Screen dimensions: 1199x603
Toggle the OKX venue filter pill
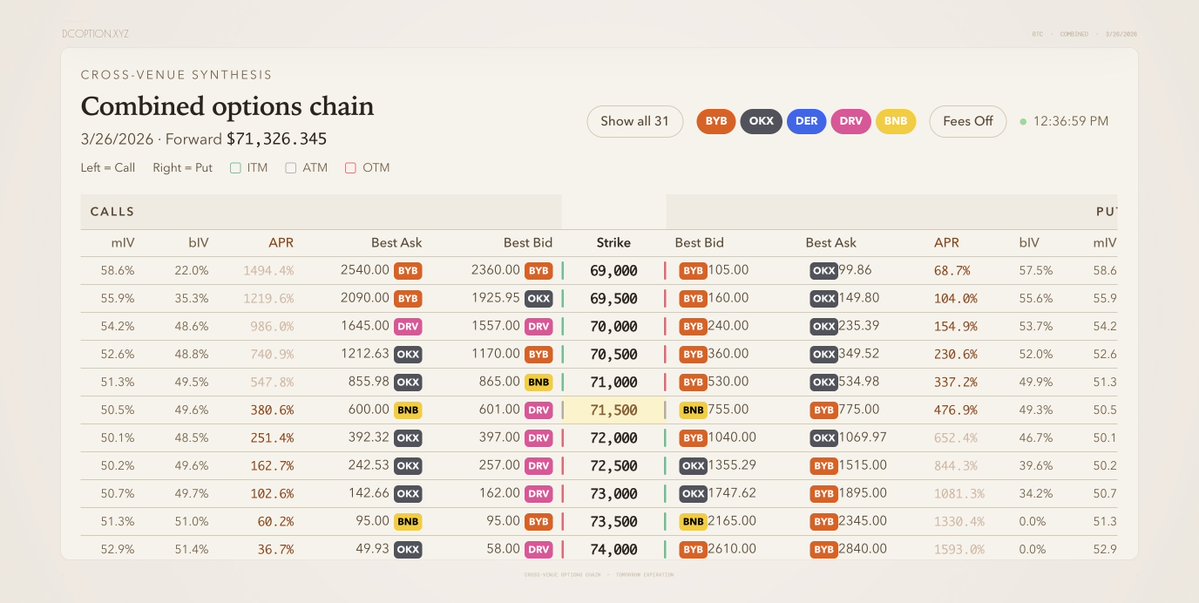coord(761,122)
